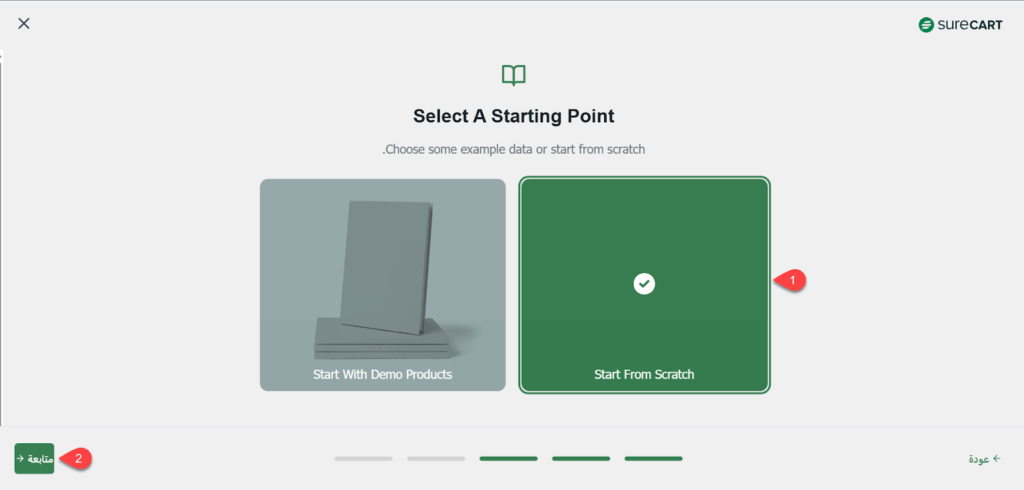Click the red annotation marker numbered 2

point(79,458)
